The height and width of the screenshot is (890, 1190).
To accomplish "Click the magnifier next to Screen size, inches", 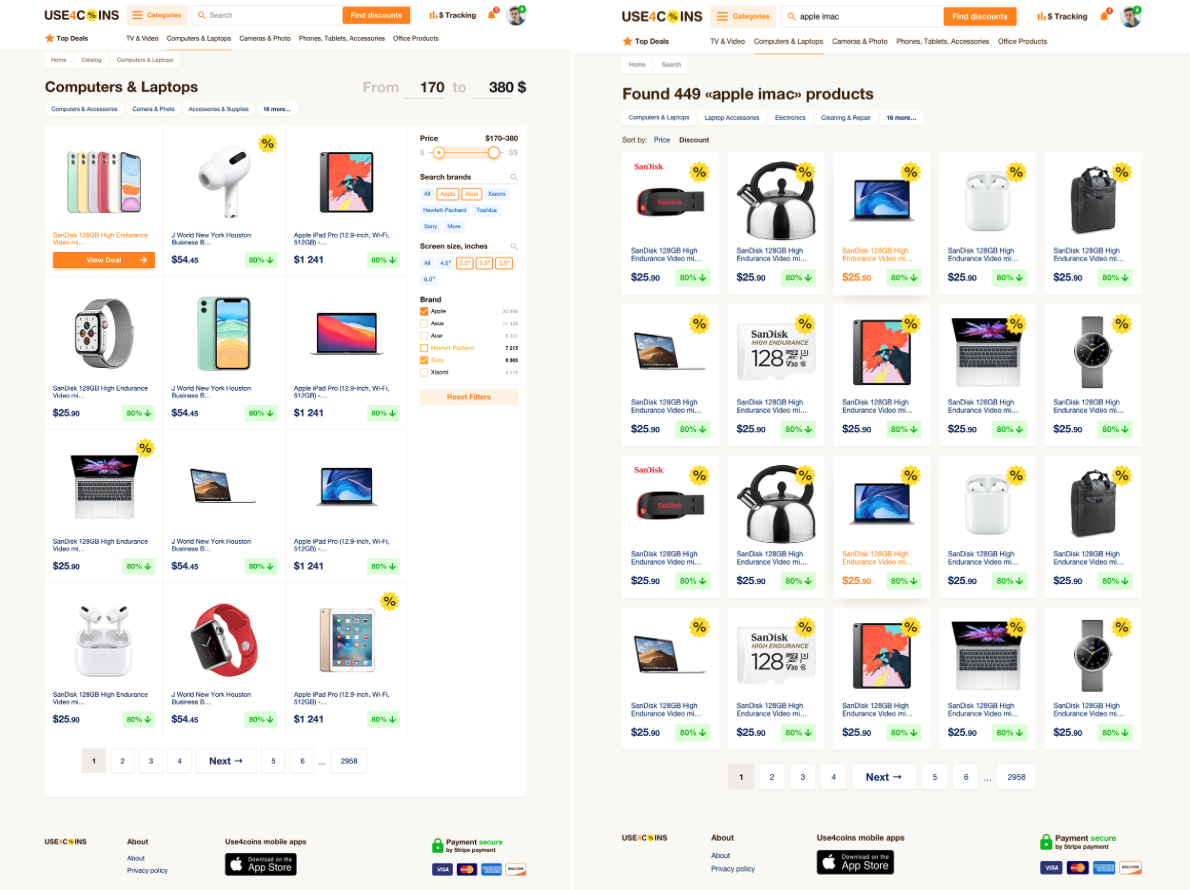I will (x=514, y=246).
